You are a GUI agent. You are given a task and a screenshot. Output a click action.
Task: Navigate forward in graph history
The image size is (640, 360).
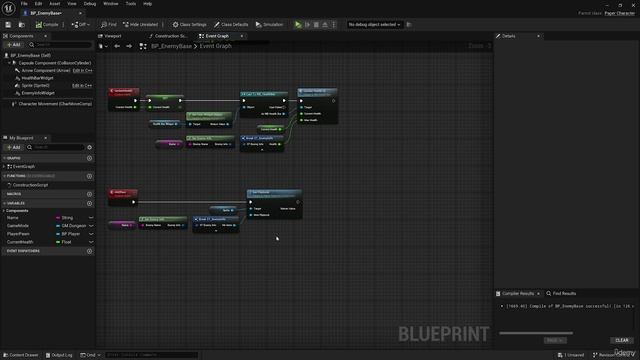(129, 47)
